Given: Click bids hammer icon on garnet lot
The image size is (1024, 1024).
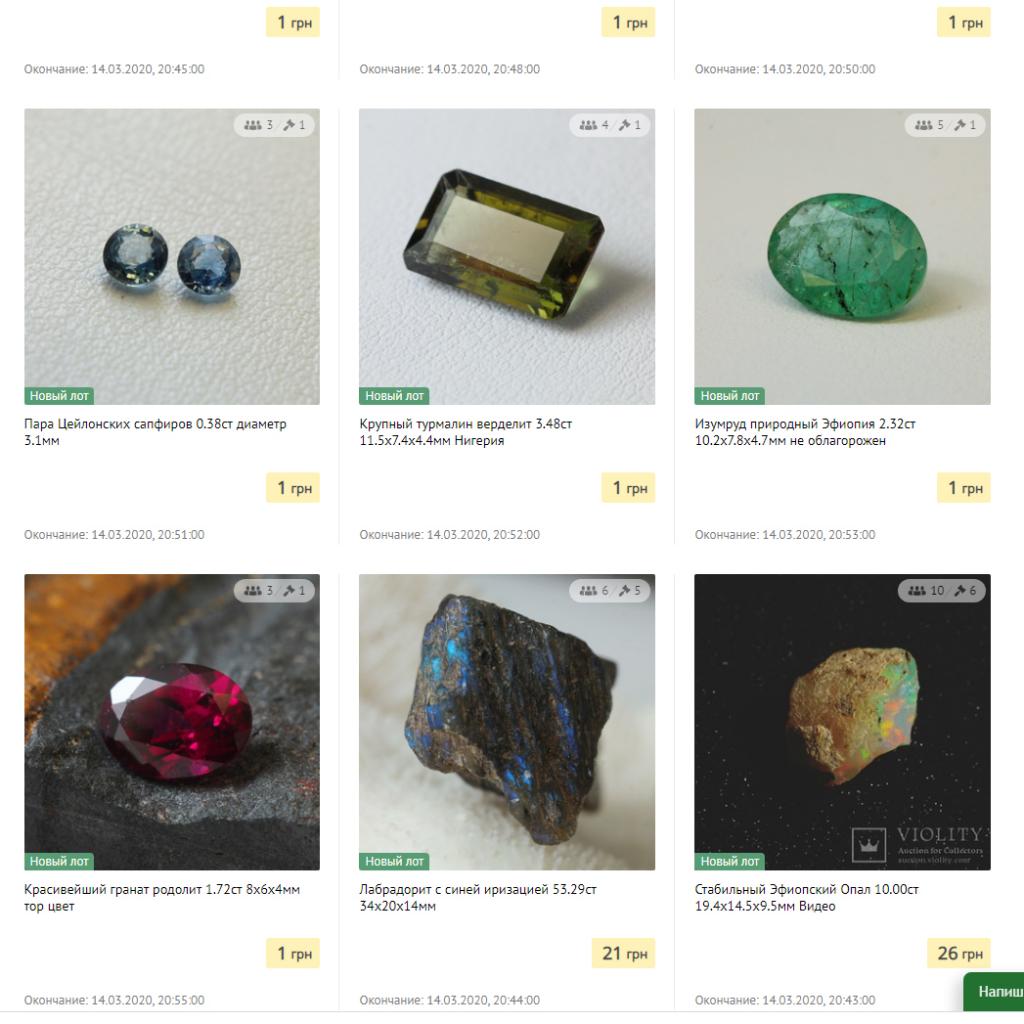Looking at the screenshot, I should [x=289, y=590].
